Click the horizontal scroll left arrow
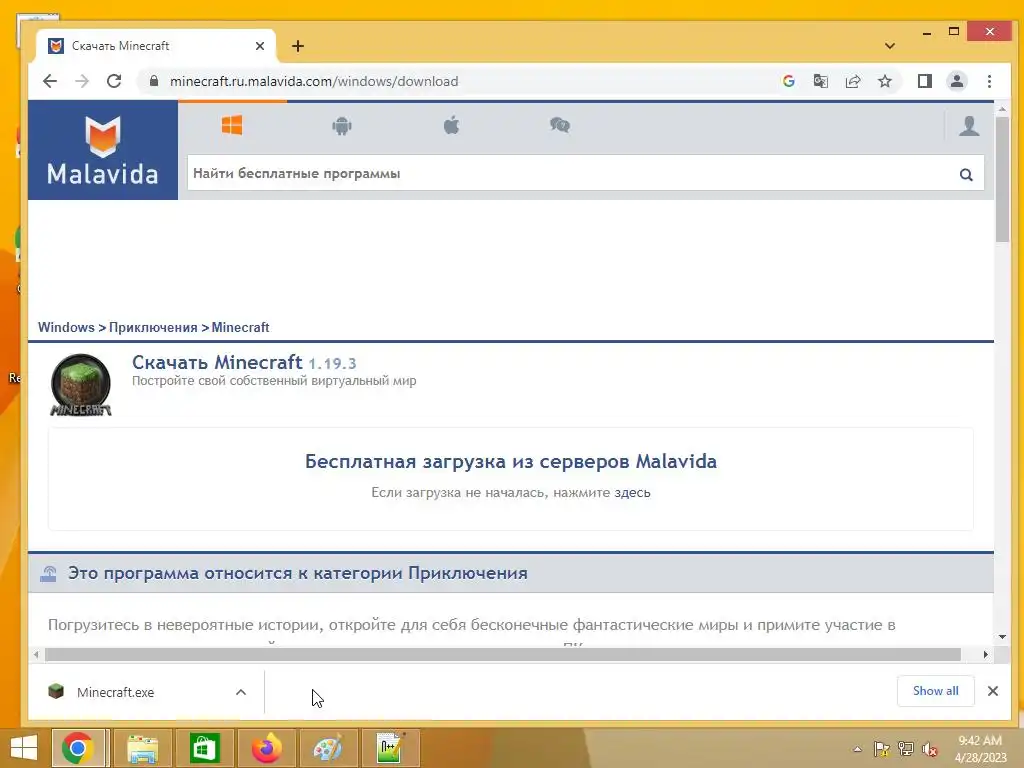This screenshot has height=768, width=1024. click(36, 654)
